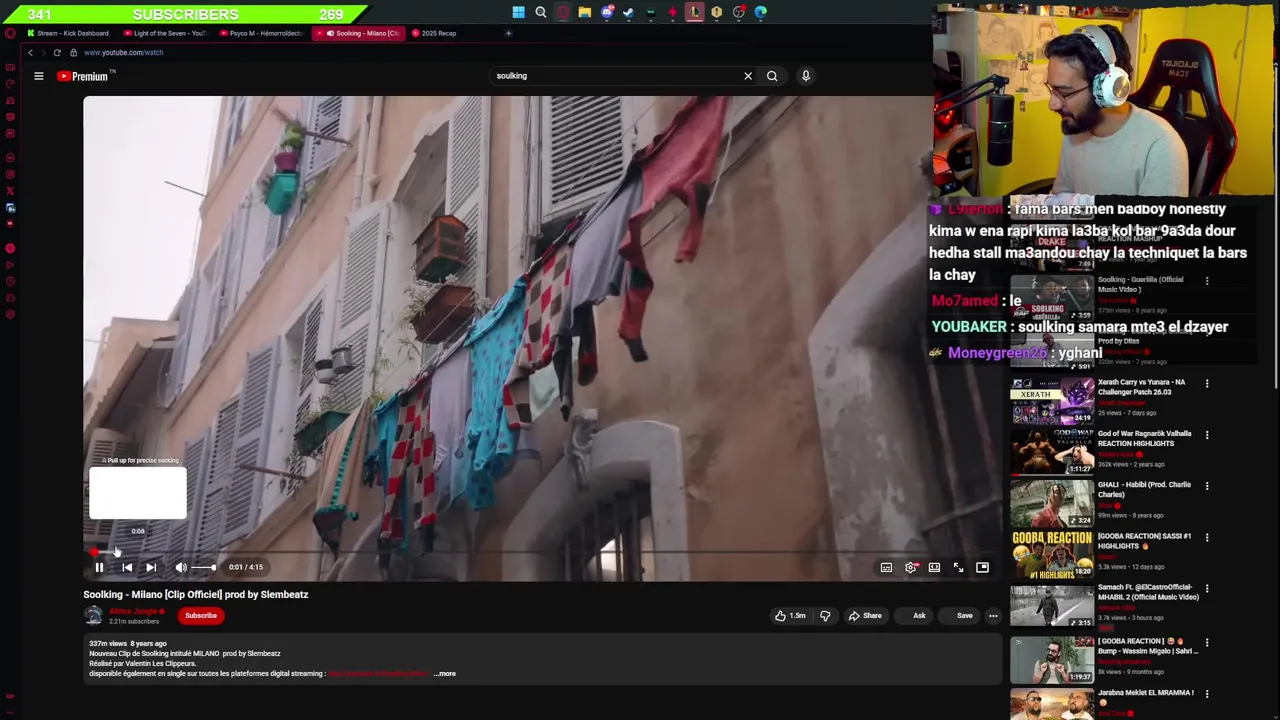This screenshot has height=720, width=1280.
Task: Open Discord from the taskbar
Action: coord(607,12)
